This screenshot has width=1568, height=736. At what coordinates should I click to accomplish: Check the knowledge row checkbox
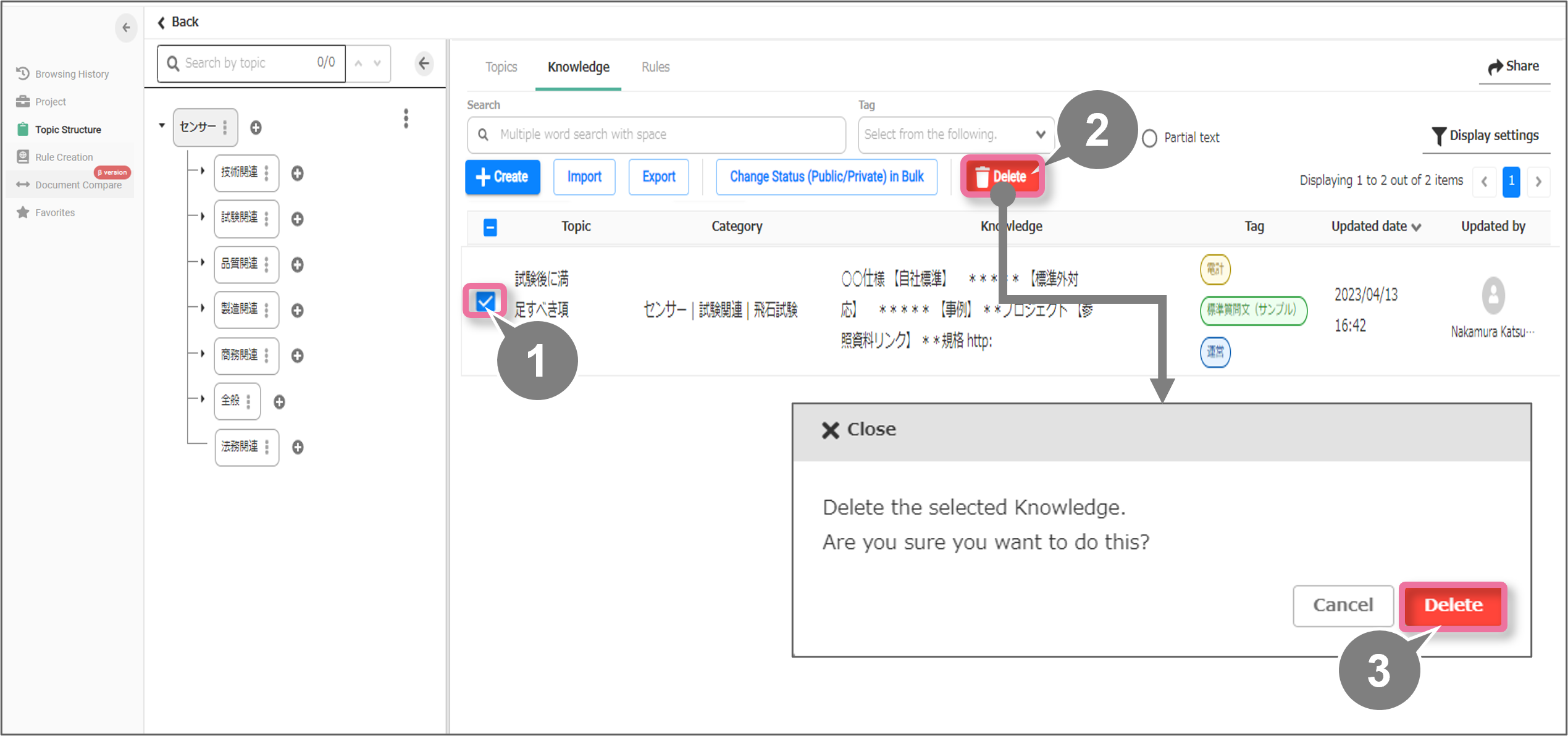click(x=485, y=301)
